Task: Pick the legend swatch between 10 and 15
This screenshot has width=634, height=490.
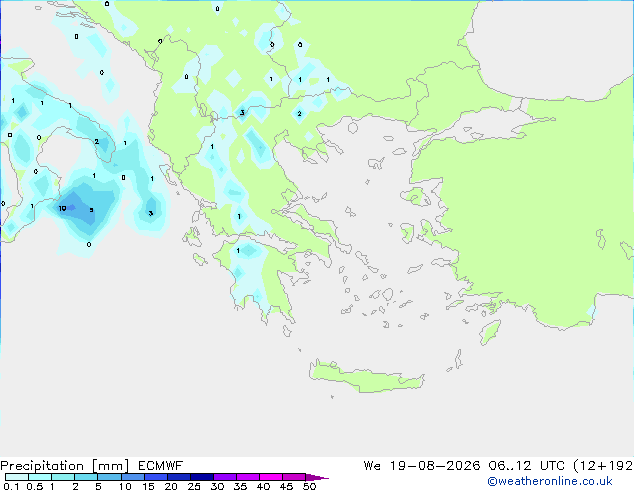Action: (132, 477)
